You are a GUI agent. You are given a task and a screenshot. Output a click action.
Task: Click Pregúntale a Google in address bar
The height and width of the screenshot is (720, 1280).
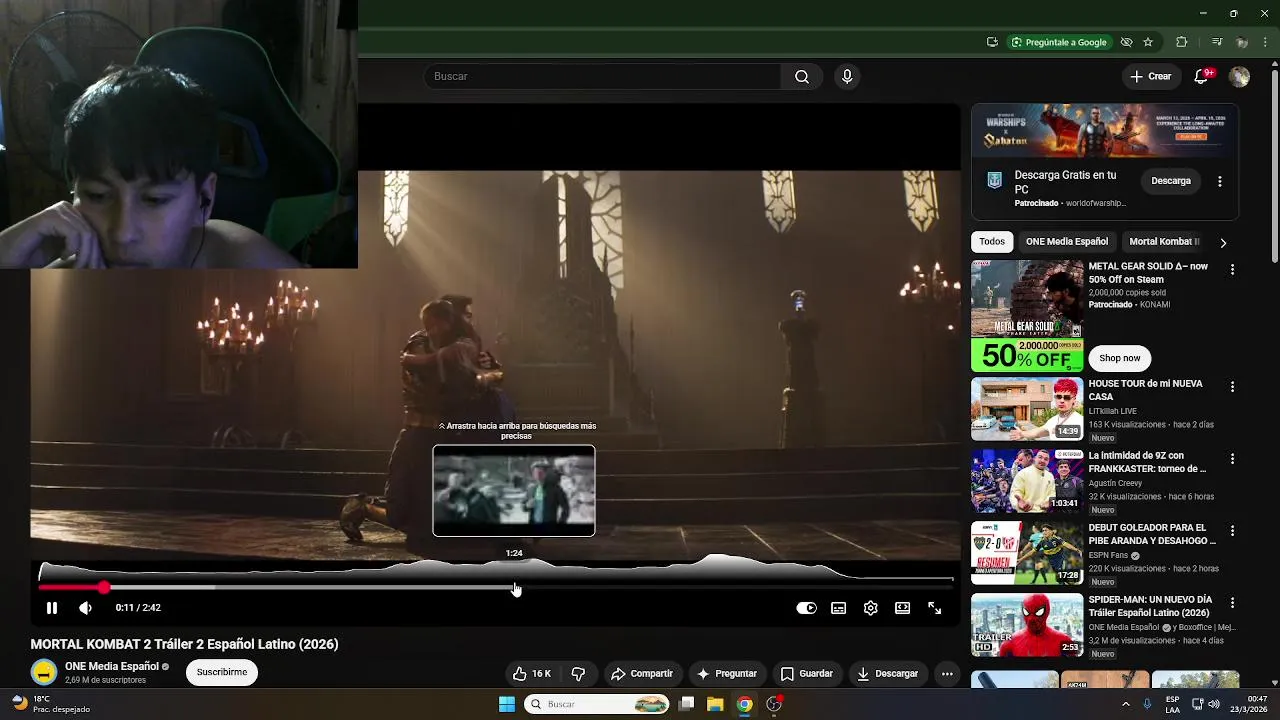coord(1058,42)
